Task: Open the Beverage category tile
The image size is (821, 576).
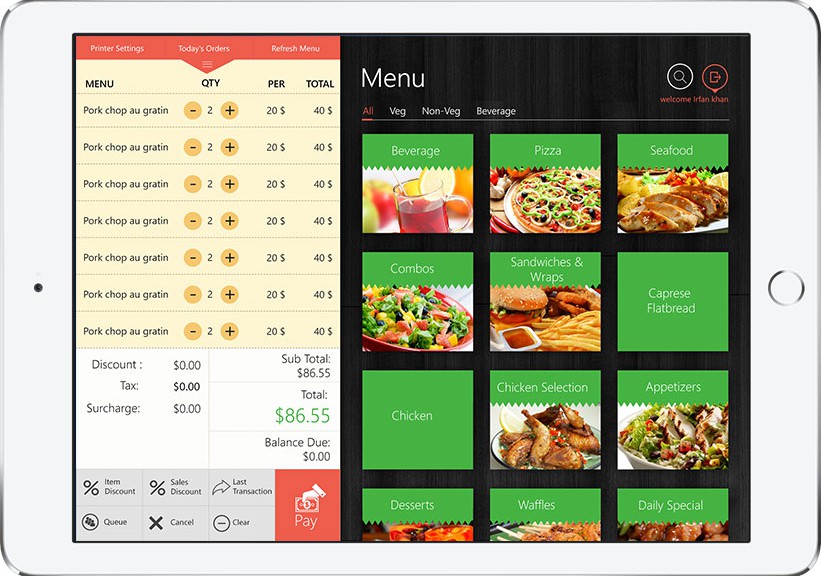Action: [x=418, y=184]
